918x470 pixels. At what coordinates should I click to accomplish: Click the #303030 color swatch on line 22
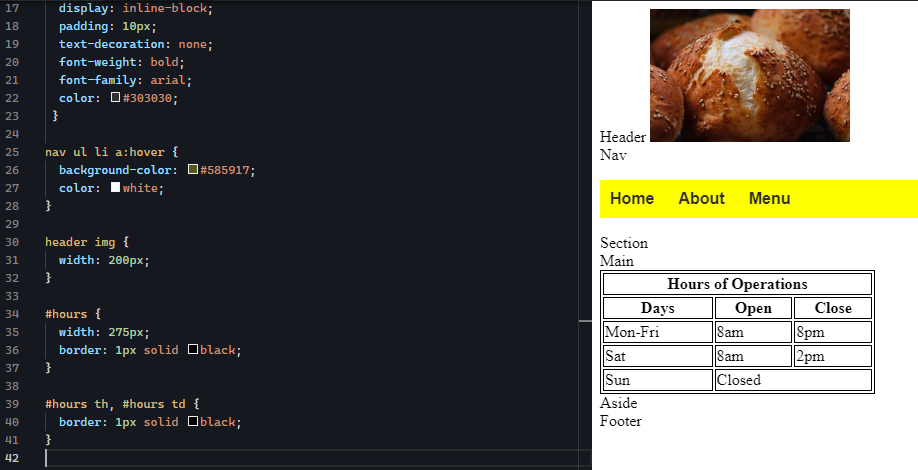[116, 98]
